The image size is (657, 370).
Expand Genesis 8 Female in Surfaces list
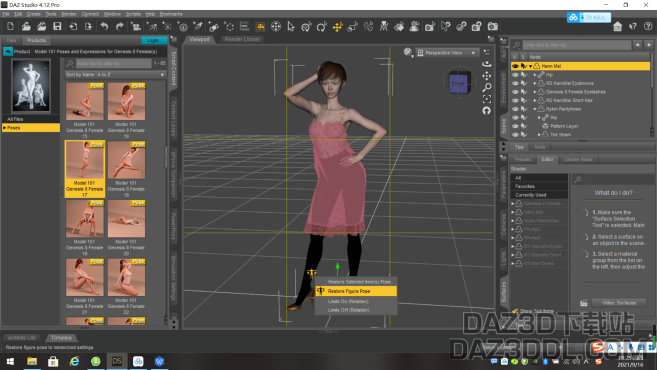click(x=512, y=204)
